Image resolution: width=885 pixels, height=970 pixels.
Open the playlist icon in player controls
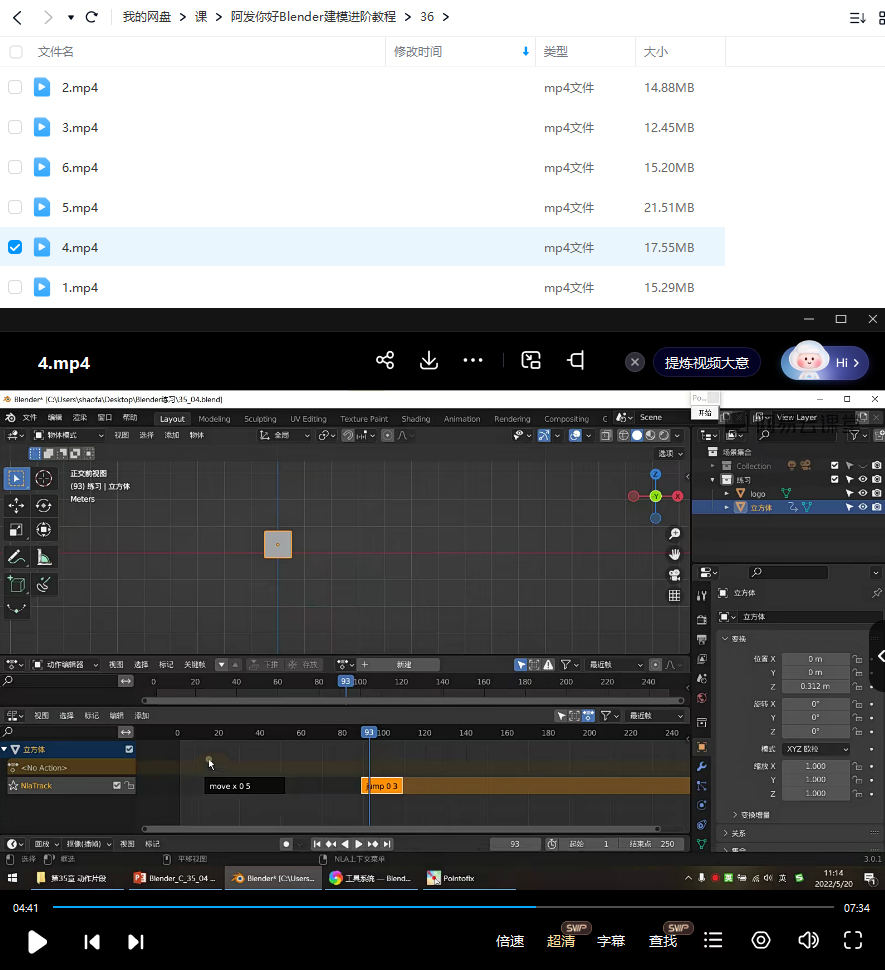point(713,940)
